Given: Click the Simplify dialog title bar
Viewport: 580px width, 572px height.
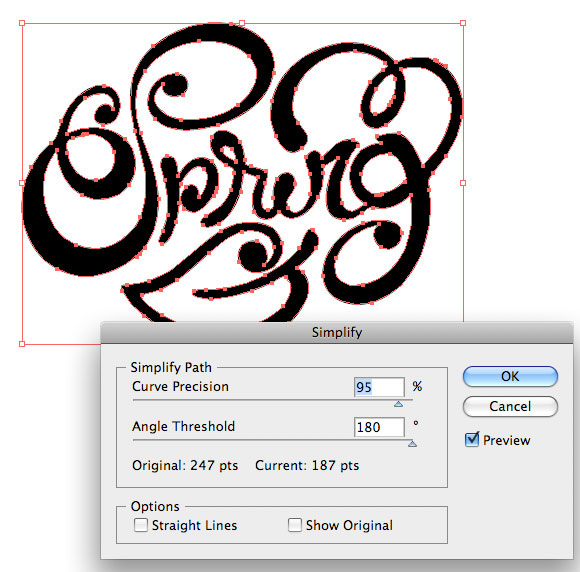Looking at the screenshot, I should (337, 332).
